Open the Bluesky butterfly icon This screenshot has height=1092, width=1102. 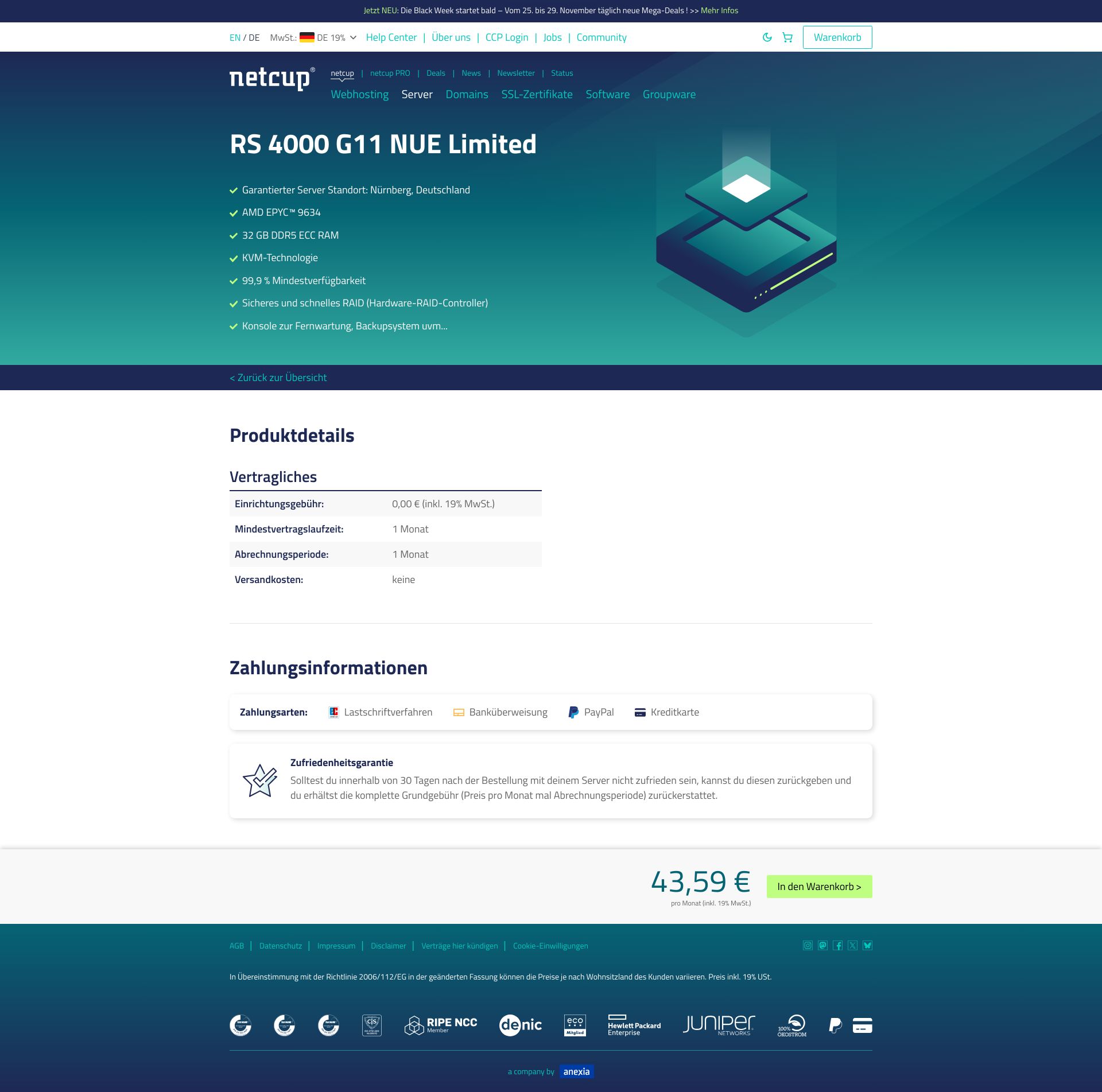click(868, 945)
